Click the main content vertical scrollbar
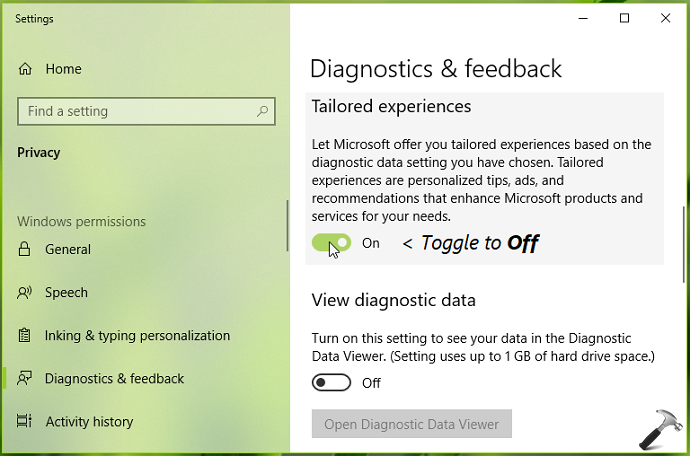 684,244
